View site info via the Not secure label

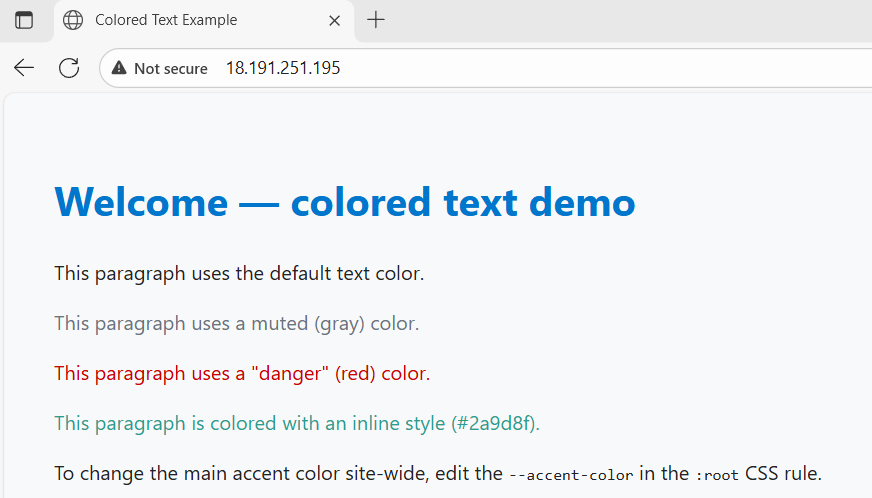click(170, 68)
